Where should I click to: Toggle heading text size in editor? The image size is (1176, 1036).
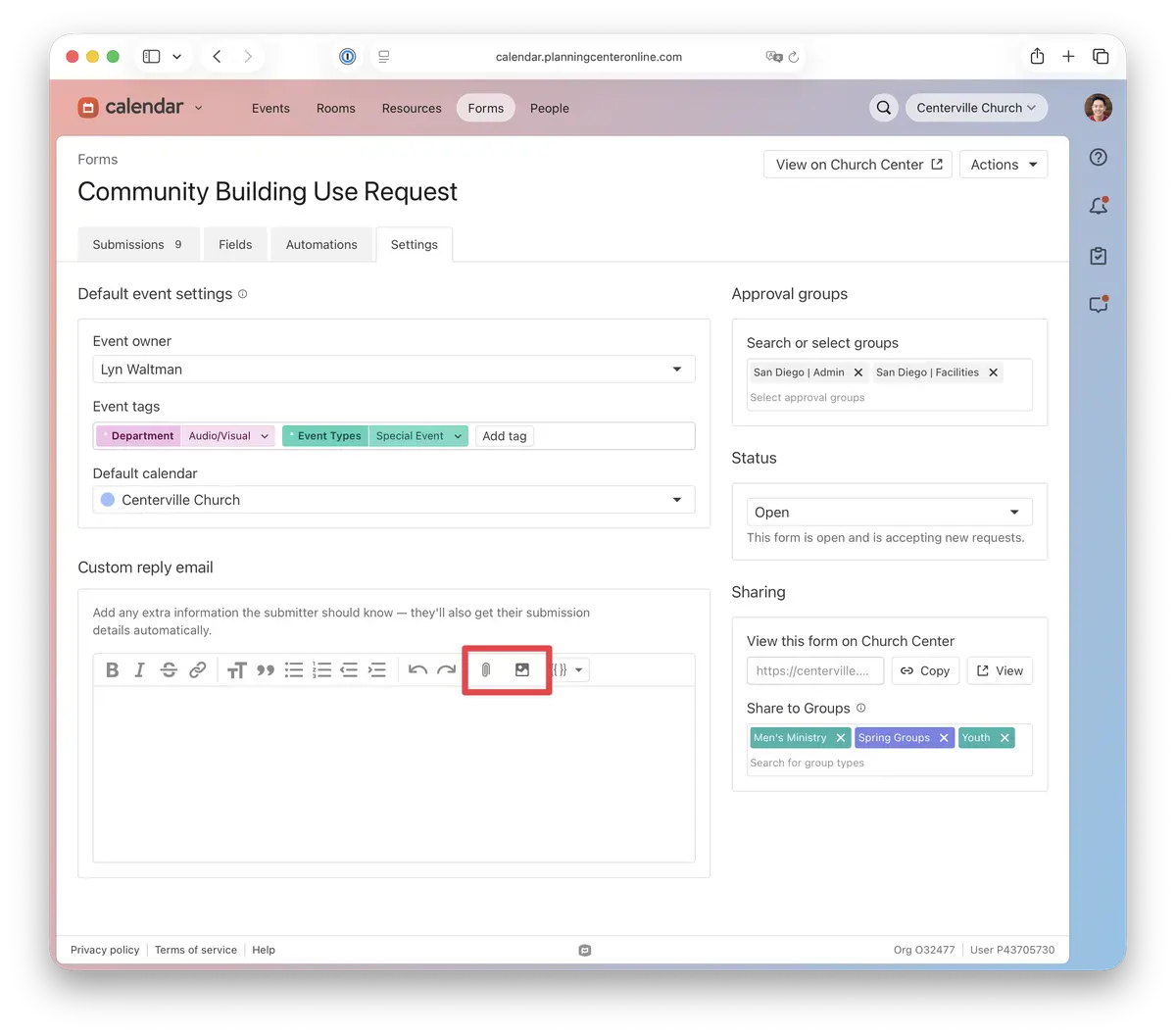tap(236, 670)
